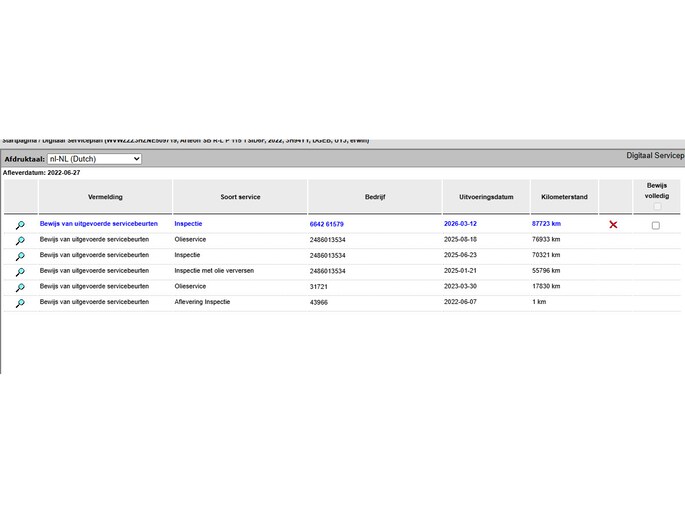Click the Kilometerstand column header
This screenshot has height=513, width=685.
[x=563, y=197]
